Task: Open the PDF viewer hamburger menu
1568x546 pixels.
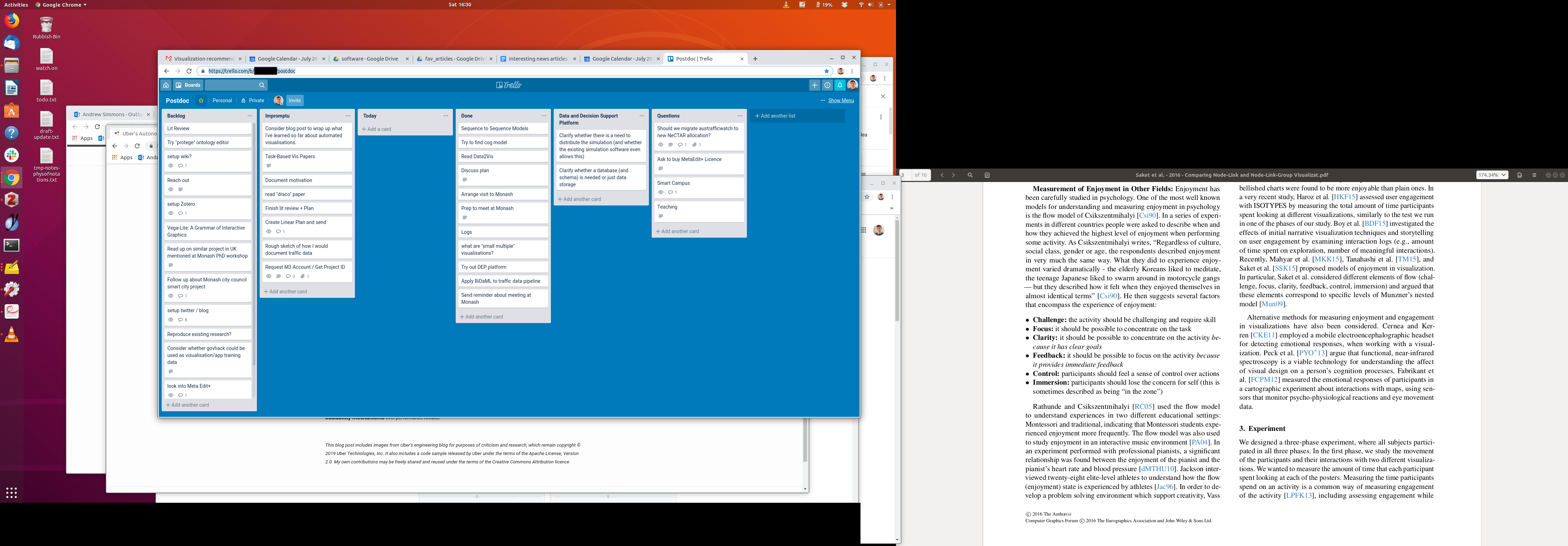Action: click(x=1534, y=175)
